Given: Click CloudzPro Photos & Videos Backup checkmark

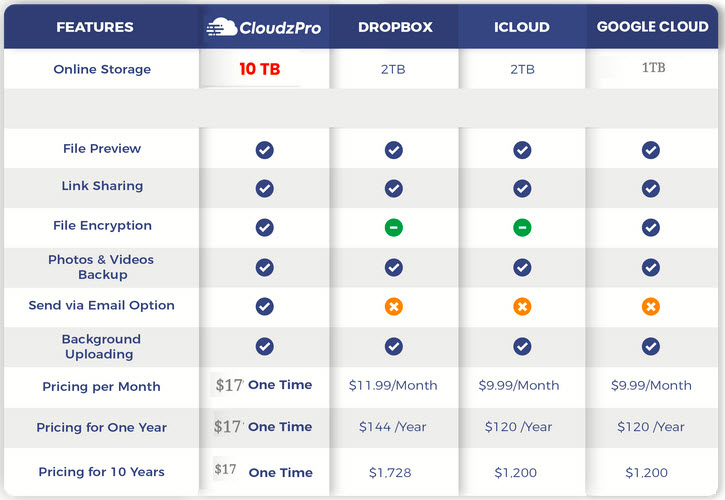Looking at the screenshot, I should [x=264, y=267].
